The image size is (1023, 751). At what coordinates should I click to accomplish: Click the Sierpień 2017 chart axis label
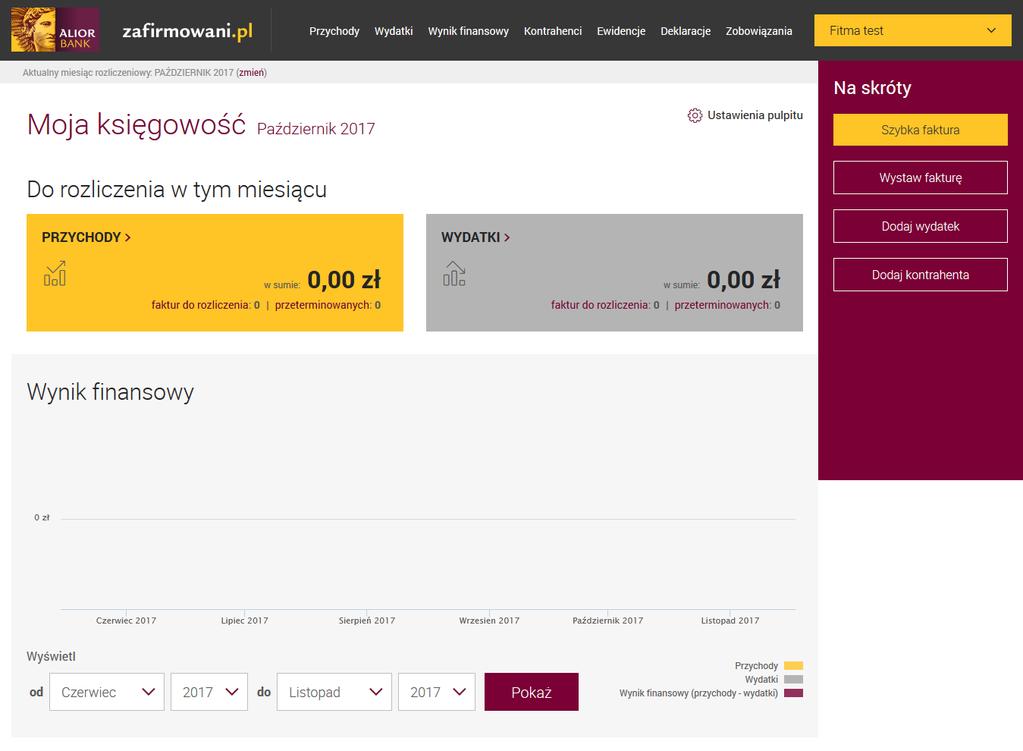click(x=367, y=621)
